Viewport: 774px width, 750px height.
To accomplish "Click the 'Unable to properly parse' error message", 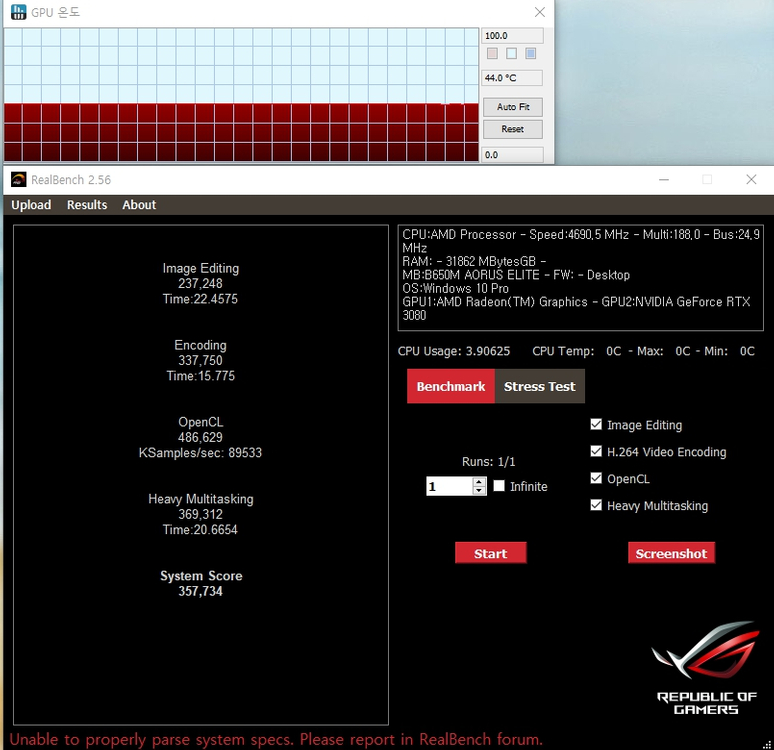I will [276, 739].
